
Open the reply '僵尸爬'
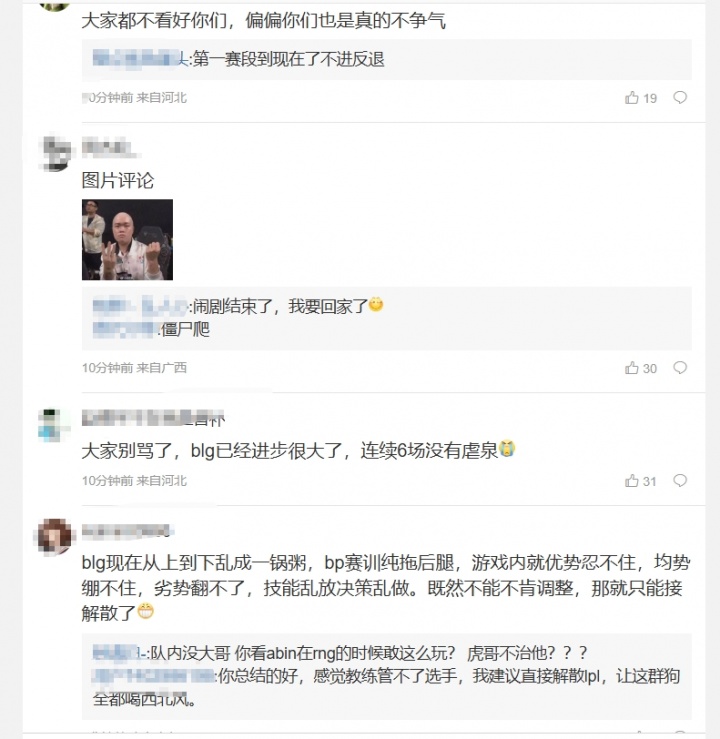pyautogui.click(x=185, y=329)
